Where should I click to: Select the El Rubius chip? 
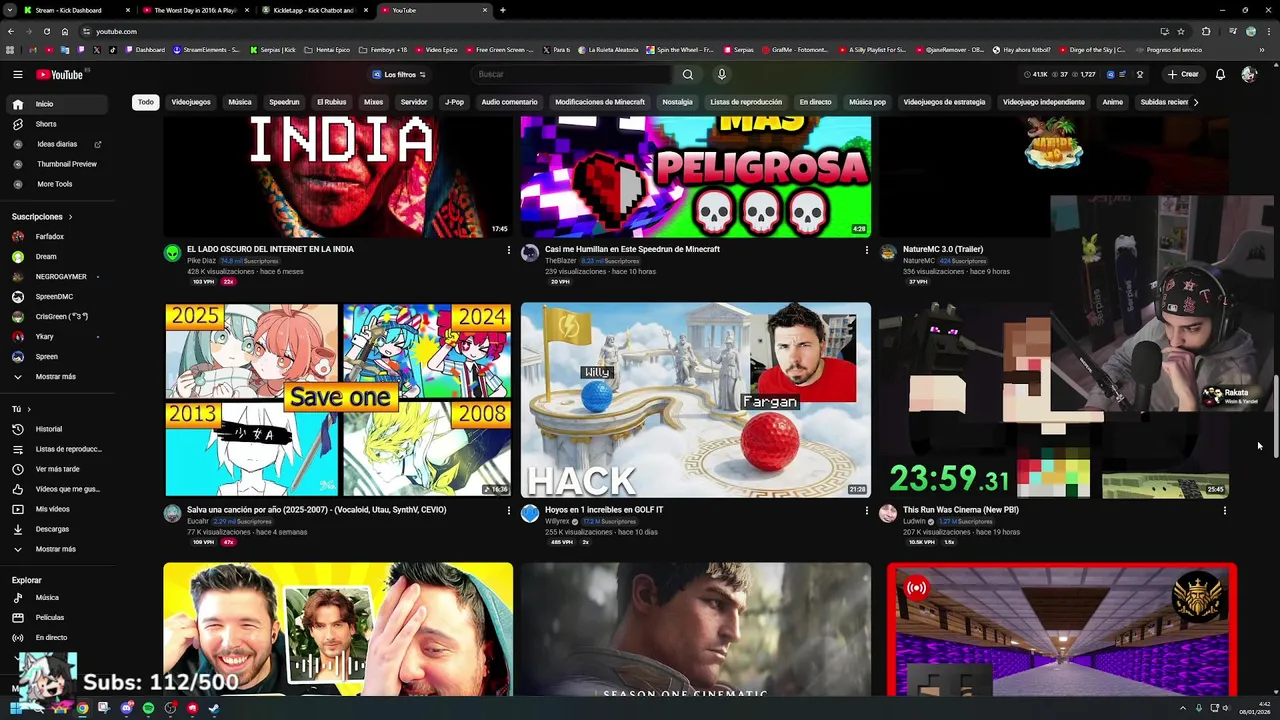(x=331, y=102)
